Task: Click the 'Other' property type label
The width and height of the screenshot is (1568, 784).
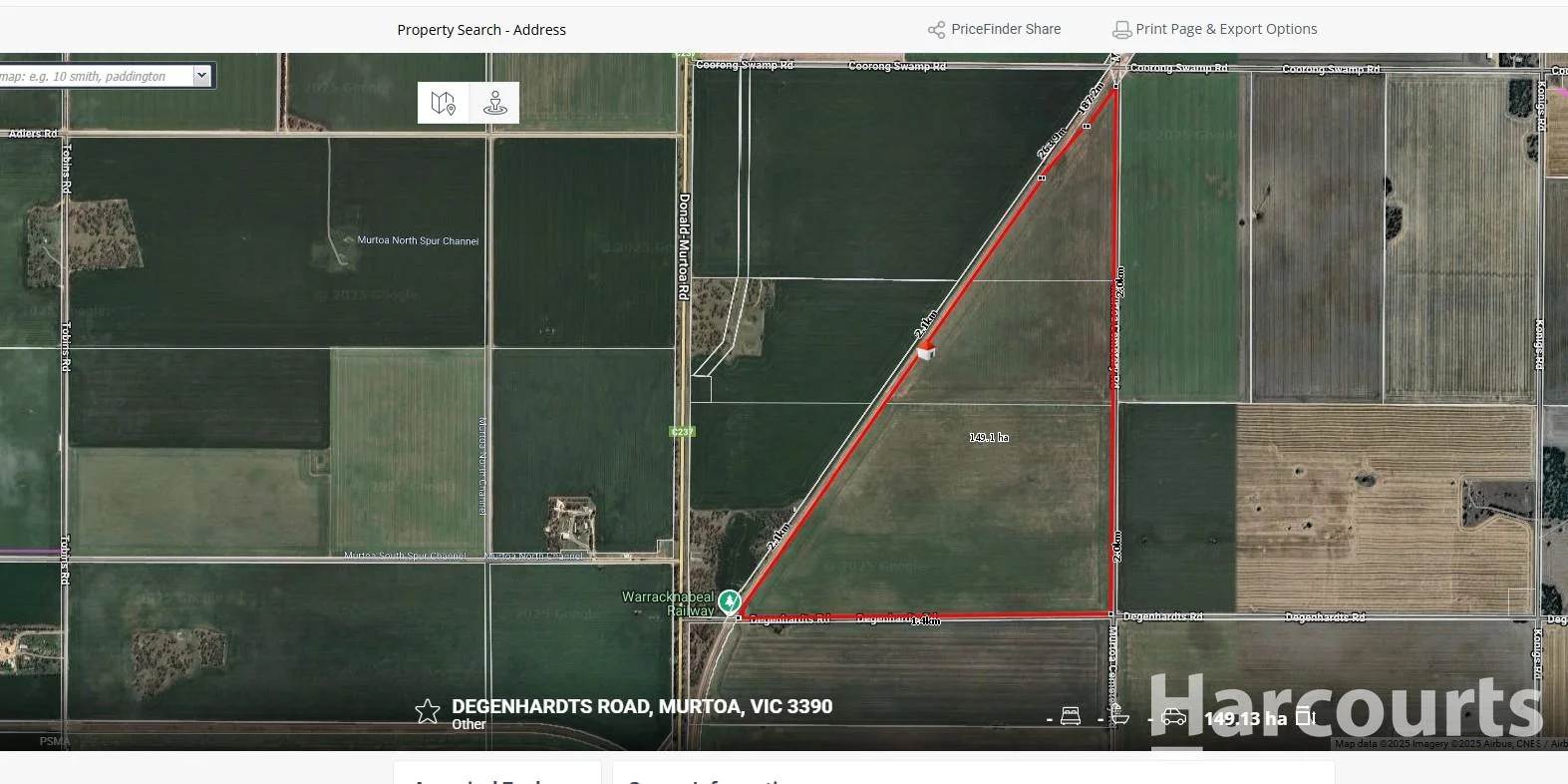Action: (x=469, y=724)
